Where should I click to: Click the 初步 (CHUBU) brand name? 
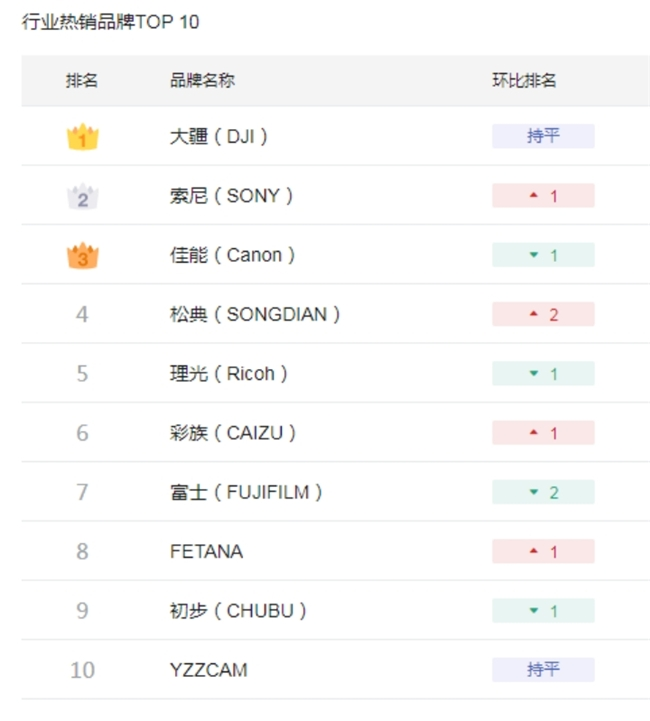238,610
